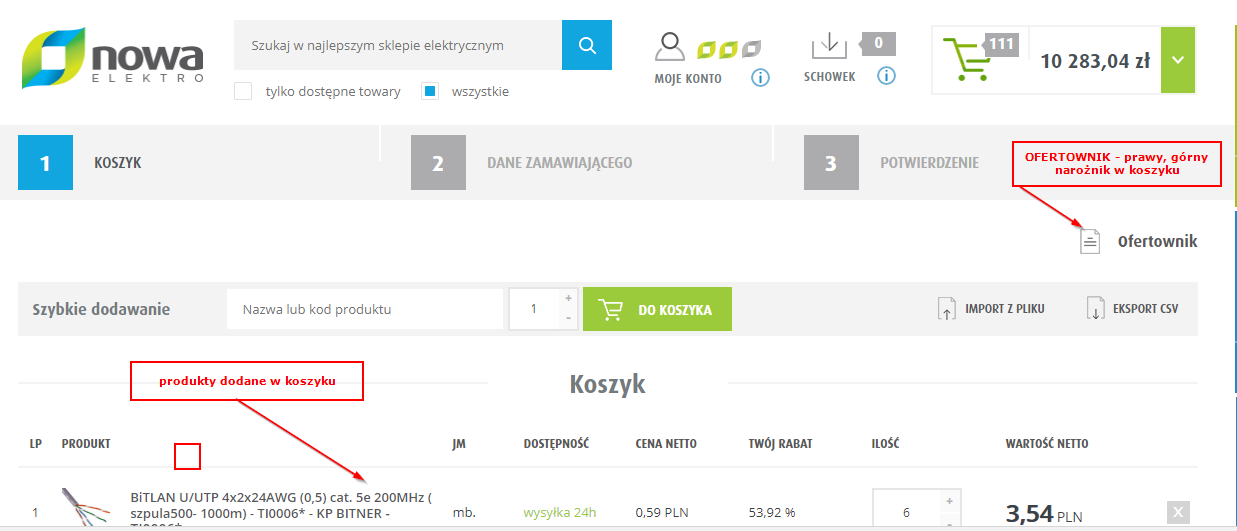Click the 0,59 PLN net price
The image size is (1237, 531).
pos(662,513)
